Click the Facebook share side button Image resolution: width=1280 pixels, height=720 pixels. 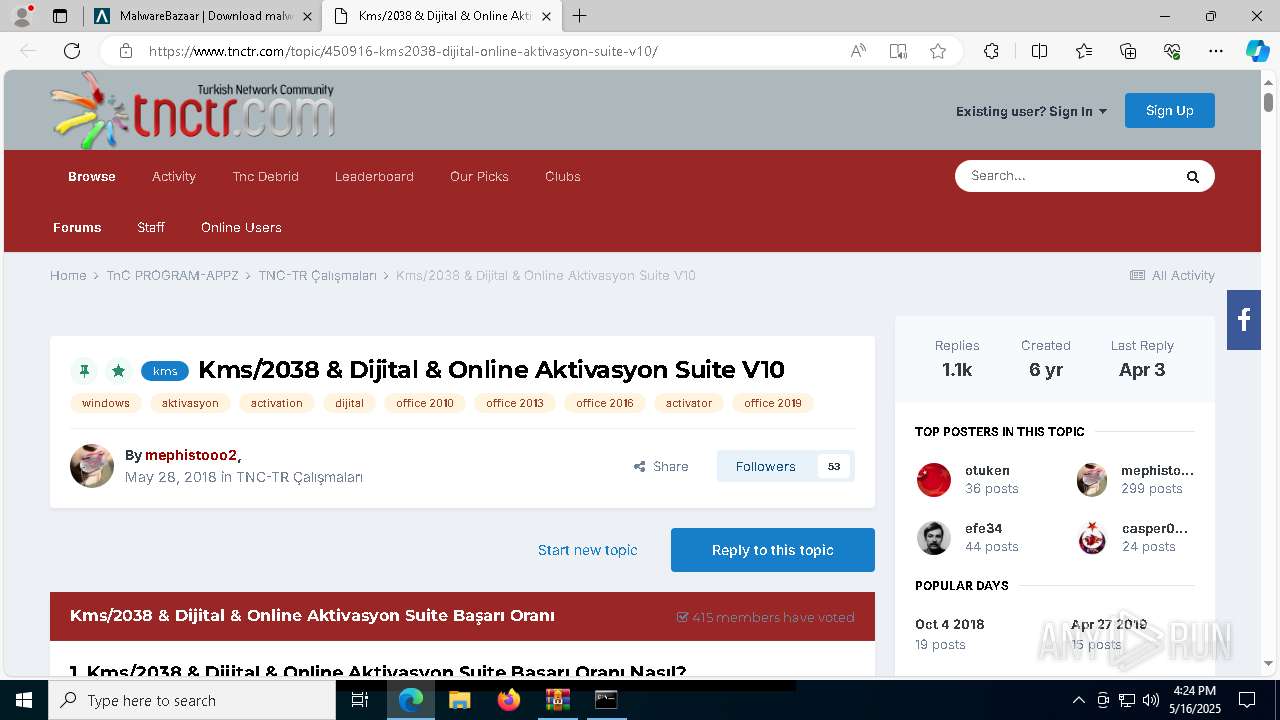click(x=1244, y=320)
